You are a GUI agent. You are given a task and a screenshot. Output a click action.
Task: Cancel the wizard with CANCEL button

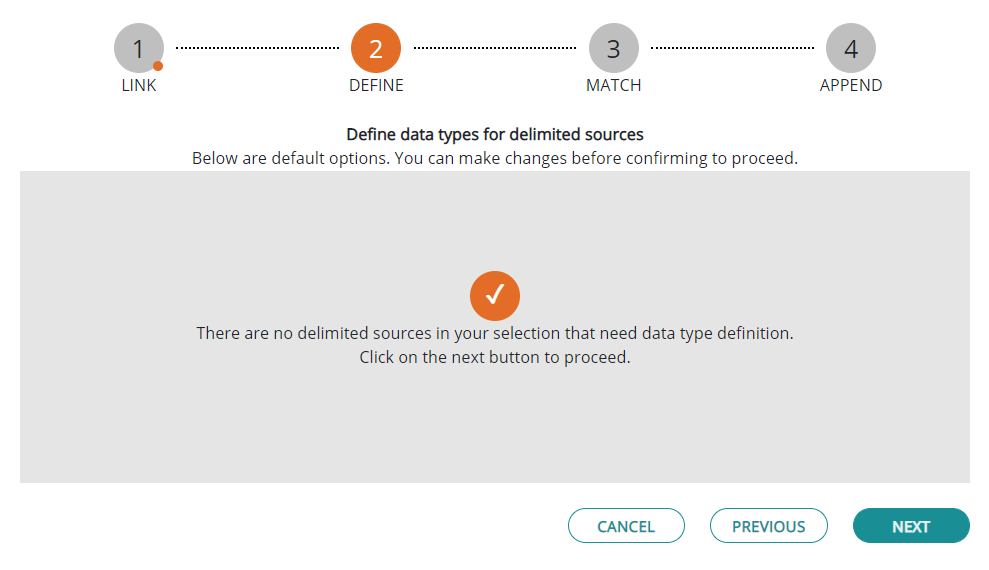(x=626, y=525)
